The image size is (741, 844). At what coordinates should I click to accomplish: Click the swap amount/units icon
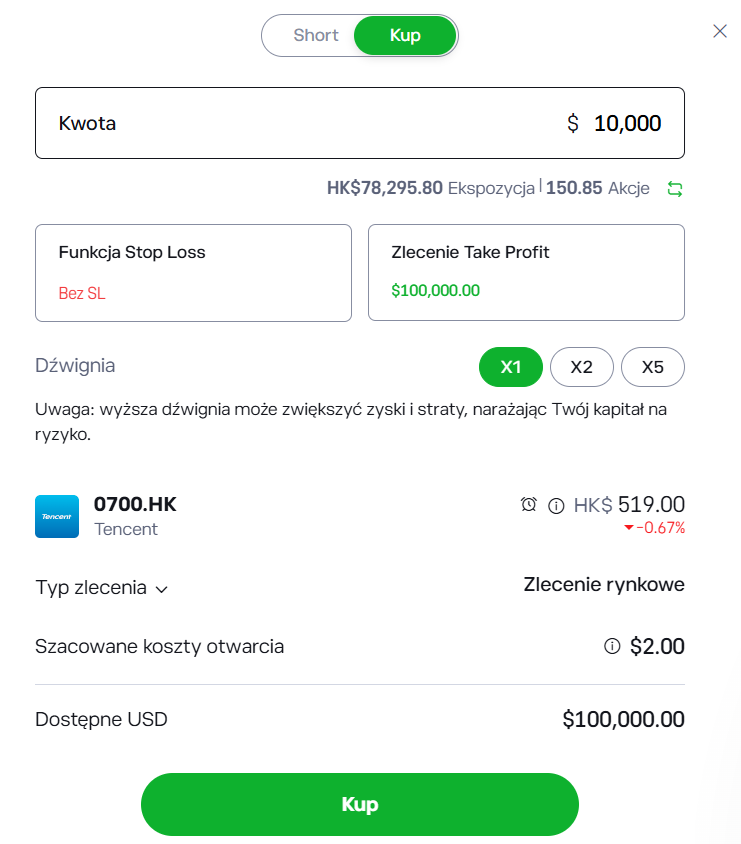click(x=675, y=188)
